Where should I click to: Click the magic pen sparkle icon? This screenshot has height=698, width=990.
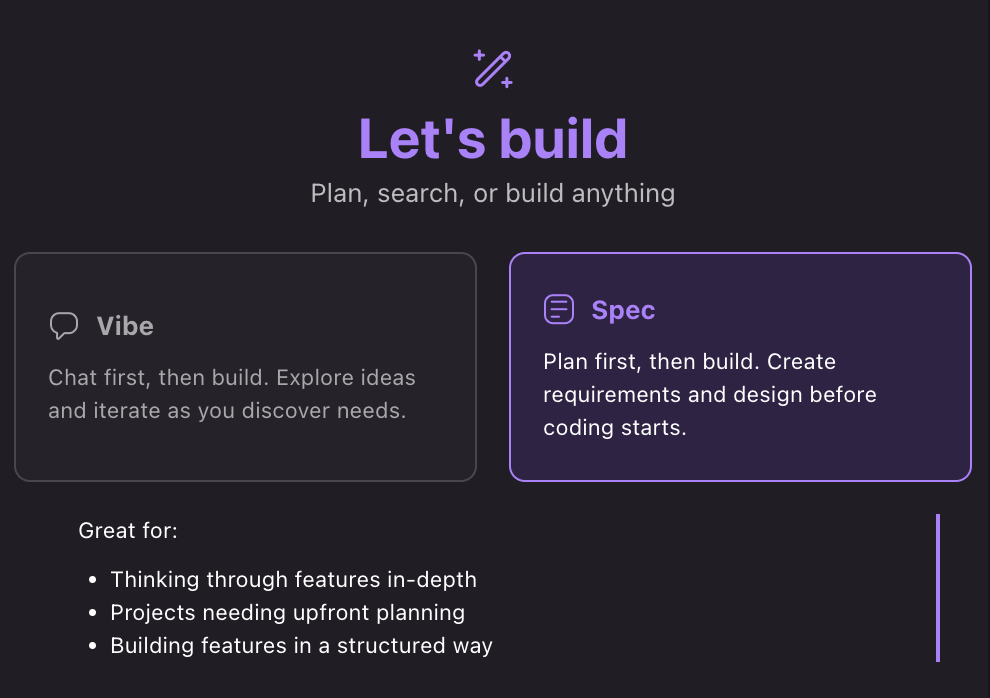492,67
